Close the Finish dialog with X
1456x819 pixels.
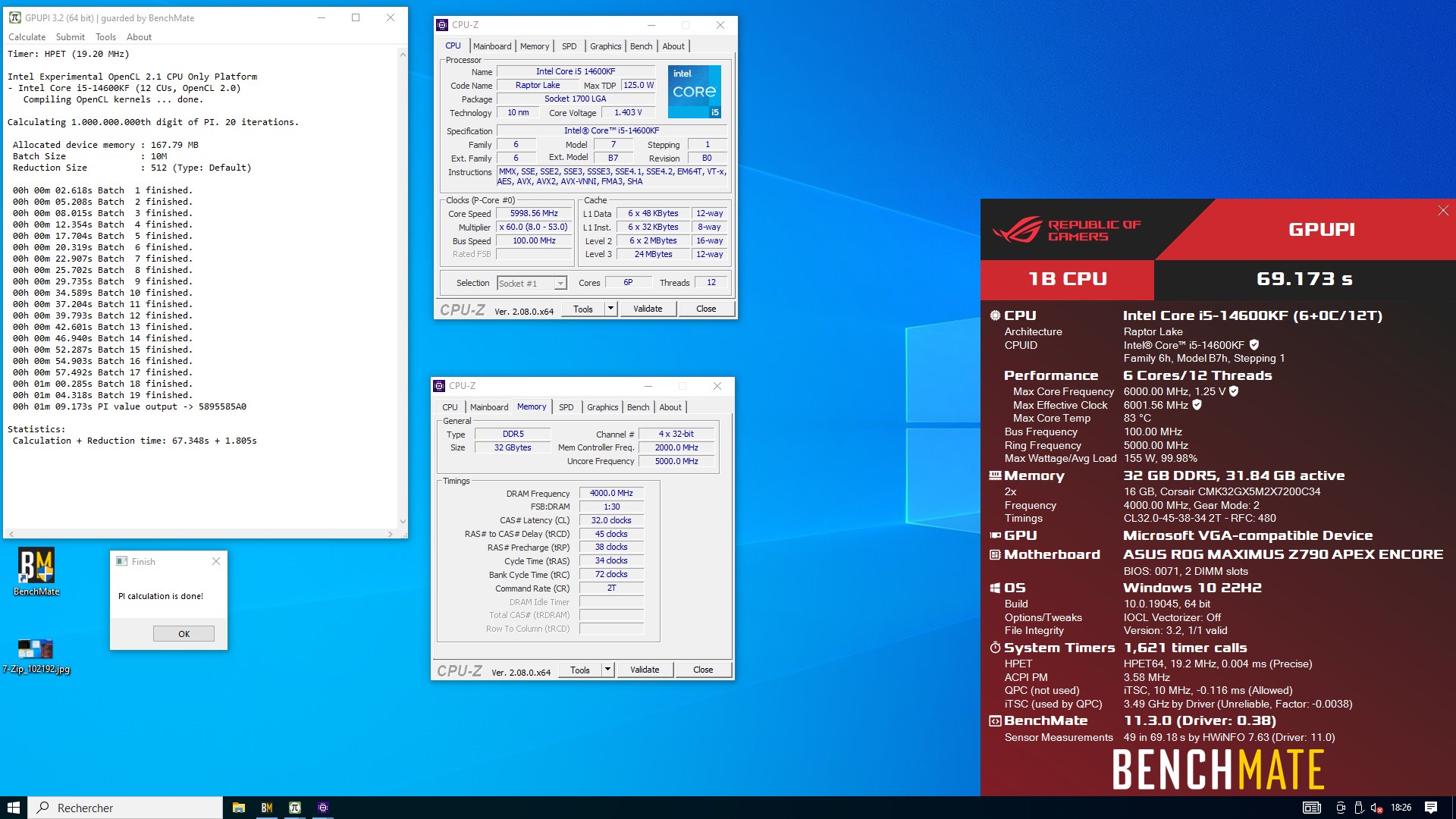click(216, 561)
